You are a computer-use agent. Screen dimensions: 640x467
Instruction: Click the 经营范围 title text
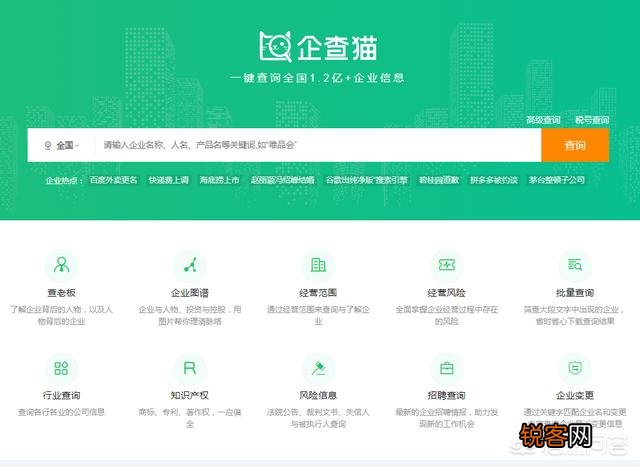coord(318,293)
